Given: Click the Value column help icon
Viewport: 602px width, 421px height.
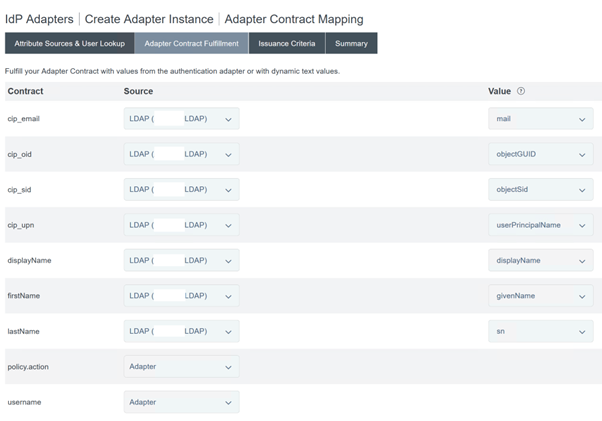Looking at the screenshot, I should [521, 91].
